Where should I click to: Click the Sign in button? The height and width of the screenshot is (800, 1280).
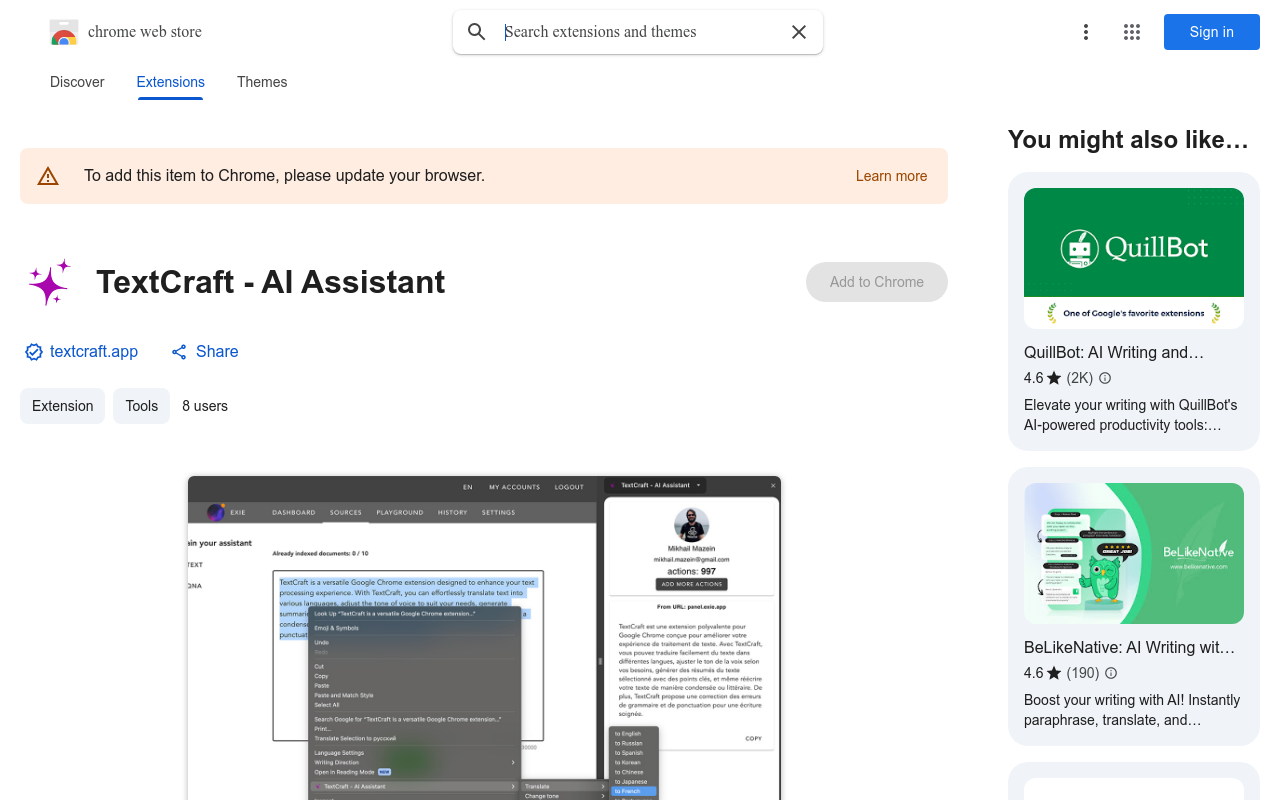click(1212, 32)
